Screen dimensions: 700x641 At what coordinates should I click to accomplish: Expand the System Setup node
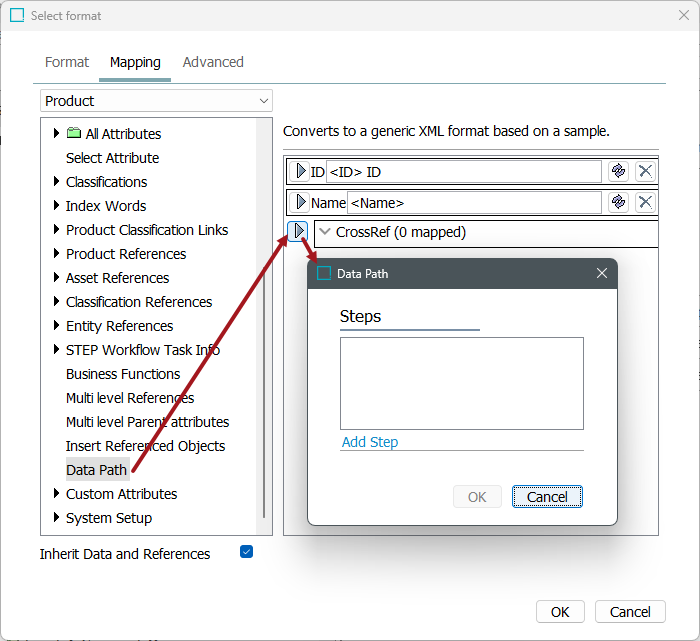[56, 518]
